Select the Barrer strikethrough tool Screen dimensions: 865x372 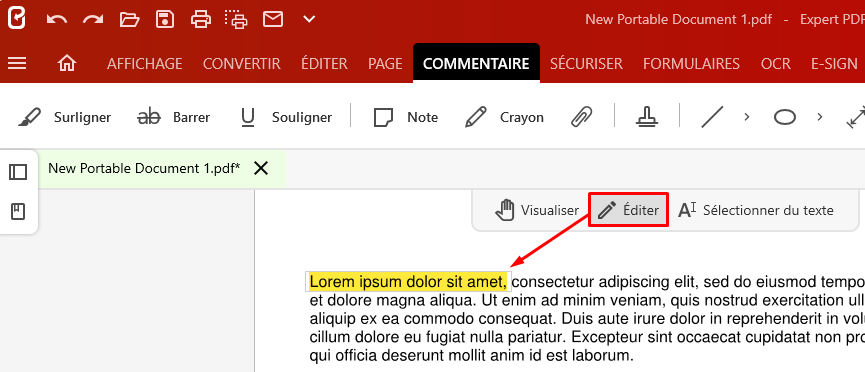173,118
